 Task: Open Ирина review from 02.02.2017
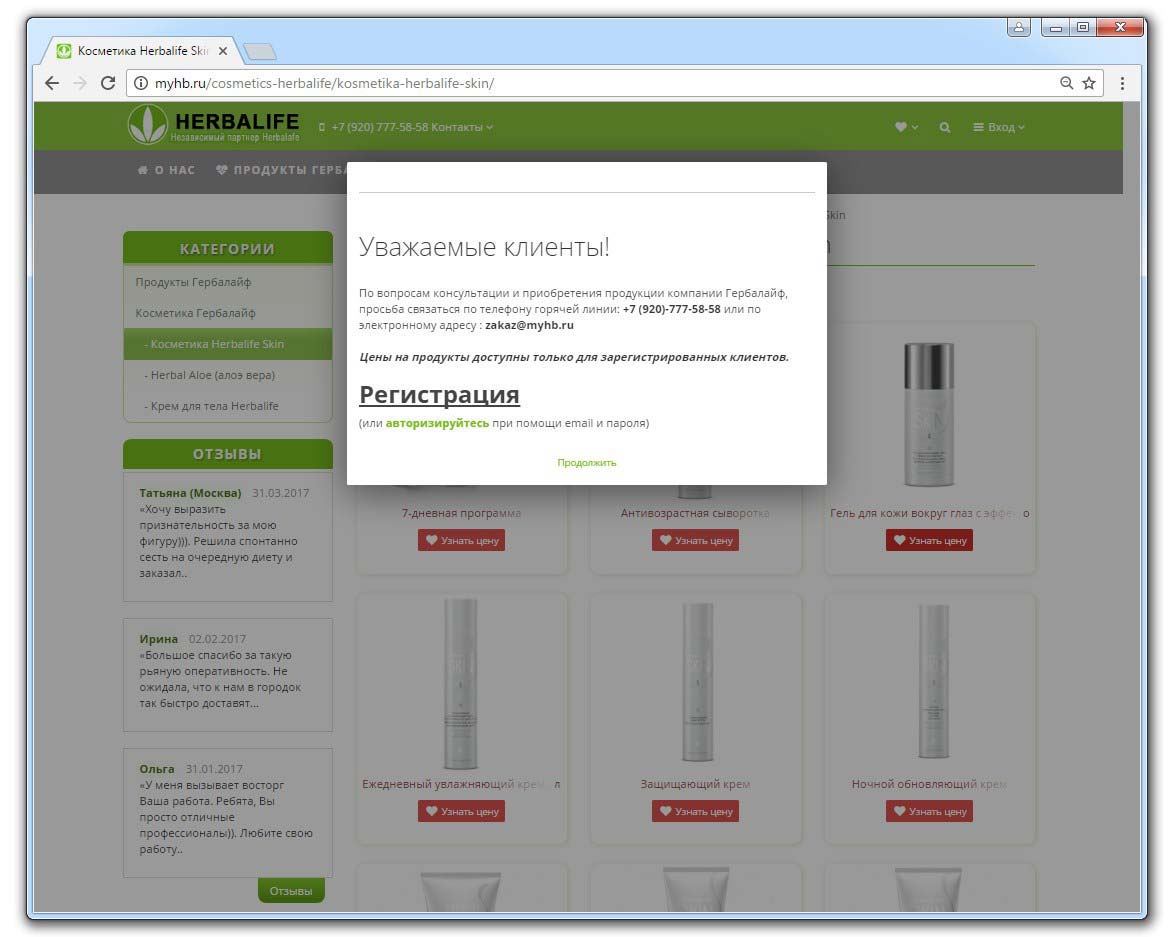228,674
